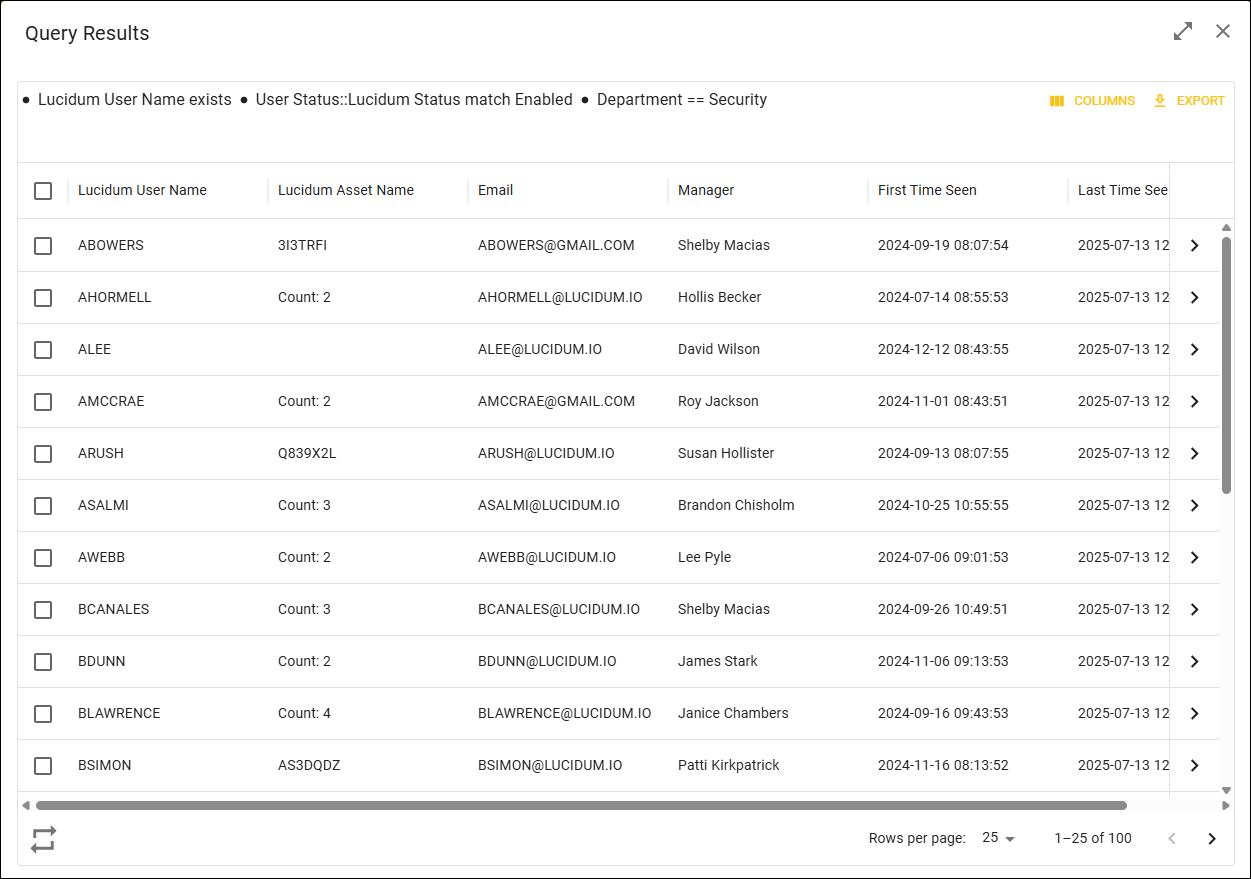Viewport: 1251px width, 879px height.
Task: Open details chevron for BCANALES row
Action: pyautogui.click(x=1194, y=610)
